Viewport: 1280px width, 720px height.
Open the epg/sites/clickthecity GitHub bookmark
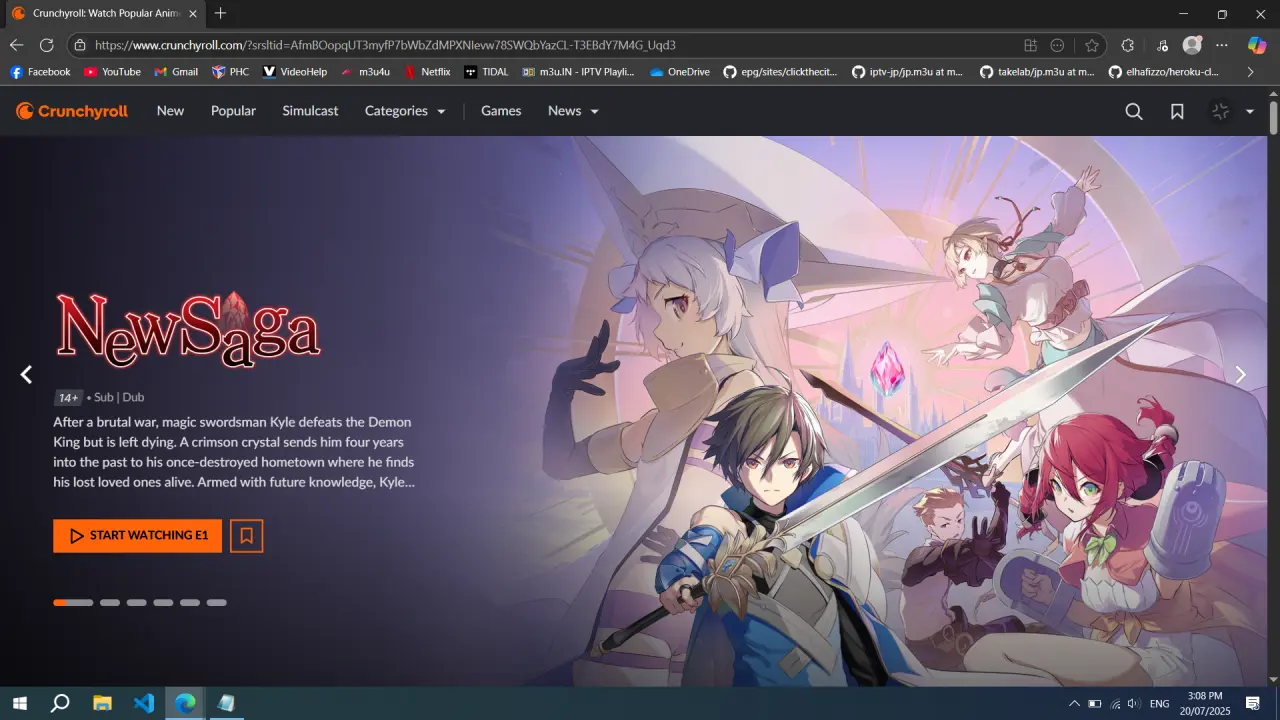click(x=780, y=72)
